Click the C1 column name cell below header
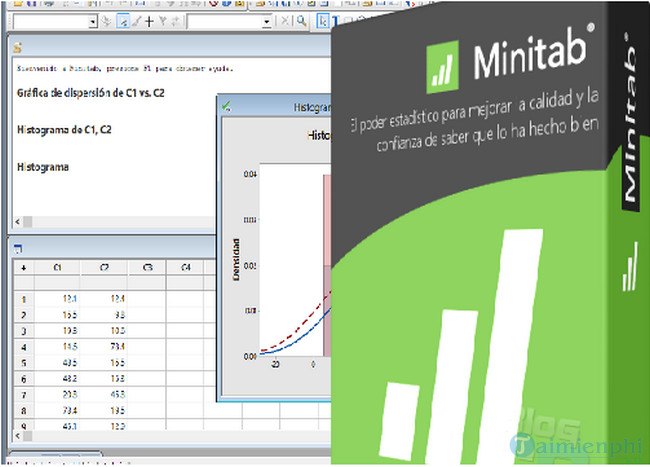The image size is (650, 467). pyautogui.click(x=57, y=283)
